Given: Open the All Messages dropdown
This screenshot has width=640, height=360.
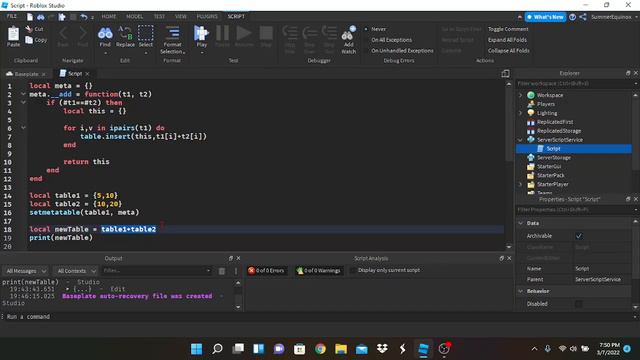Looking at the screenshot, I should point(26,271).
